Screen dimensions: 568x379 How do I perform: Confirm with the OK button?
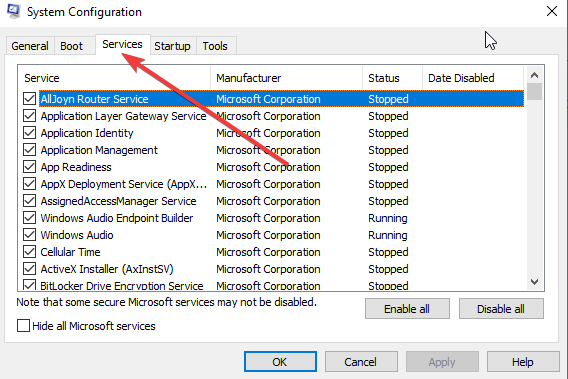[x=280, y=362]
